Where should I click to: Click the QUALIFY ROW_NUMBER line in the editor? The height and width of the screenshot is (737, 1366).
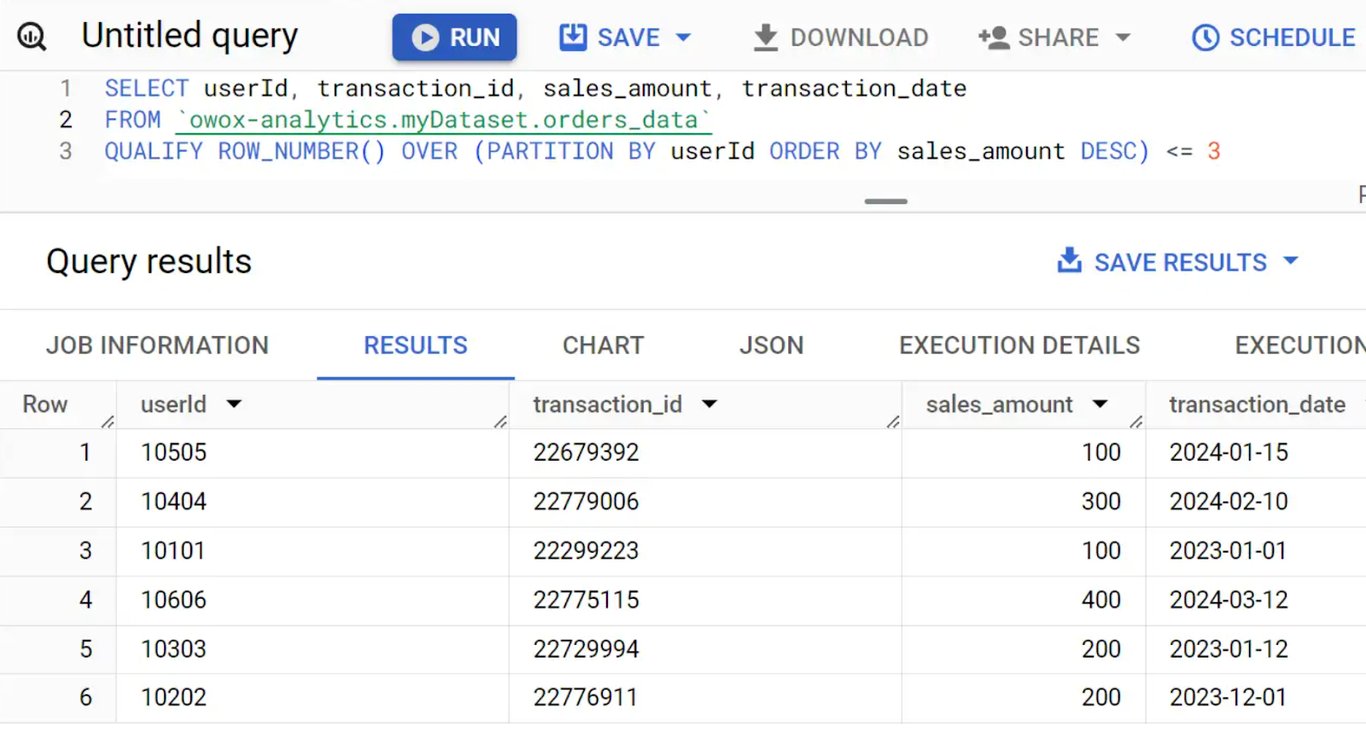point(662,152)
